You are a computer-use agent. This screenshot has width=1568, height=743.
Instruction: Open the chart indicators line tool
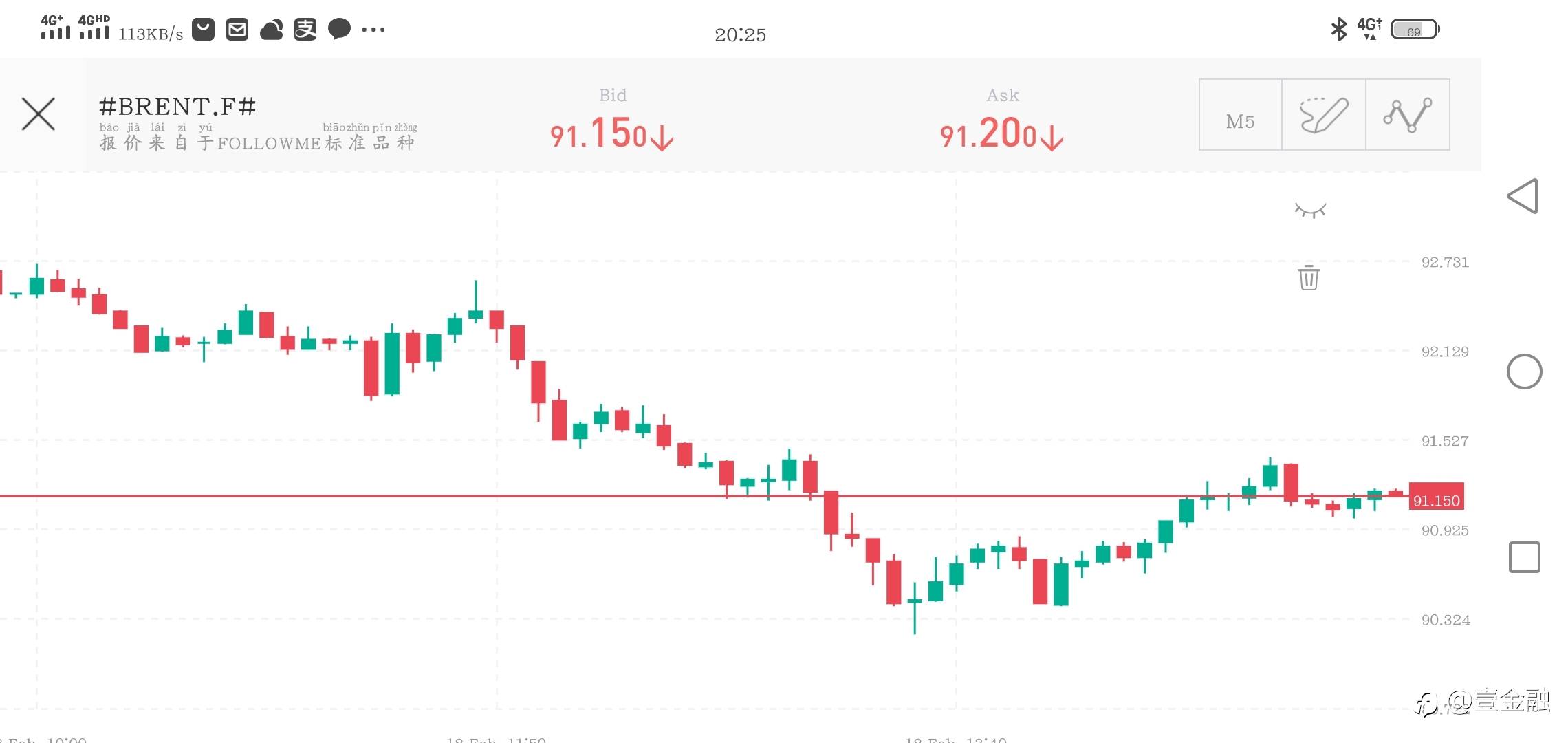click(1408, 115)
